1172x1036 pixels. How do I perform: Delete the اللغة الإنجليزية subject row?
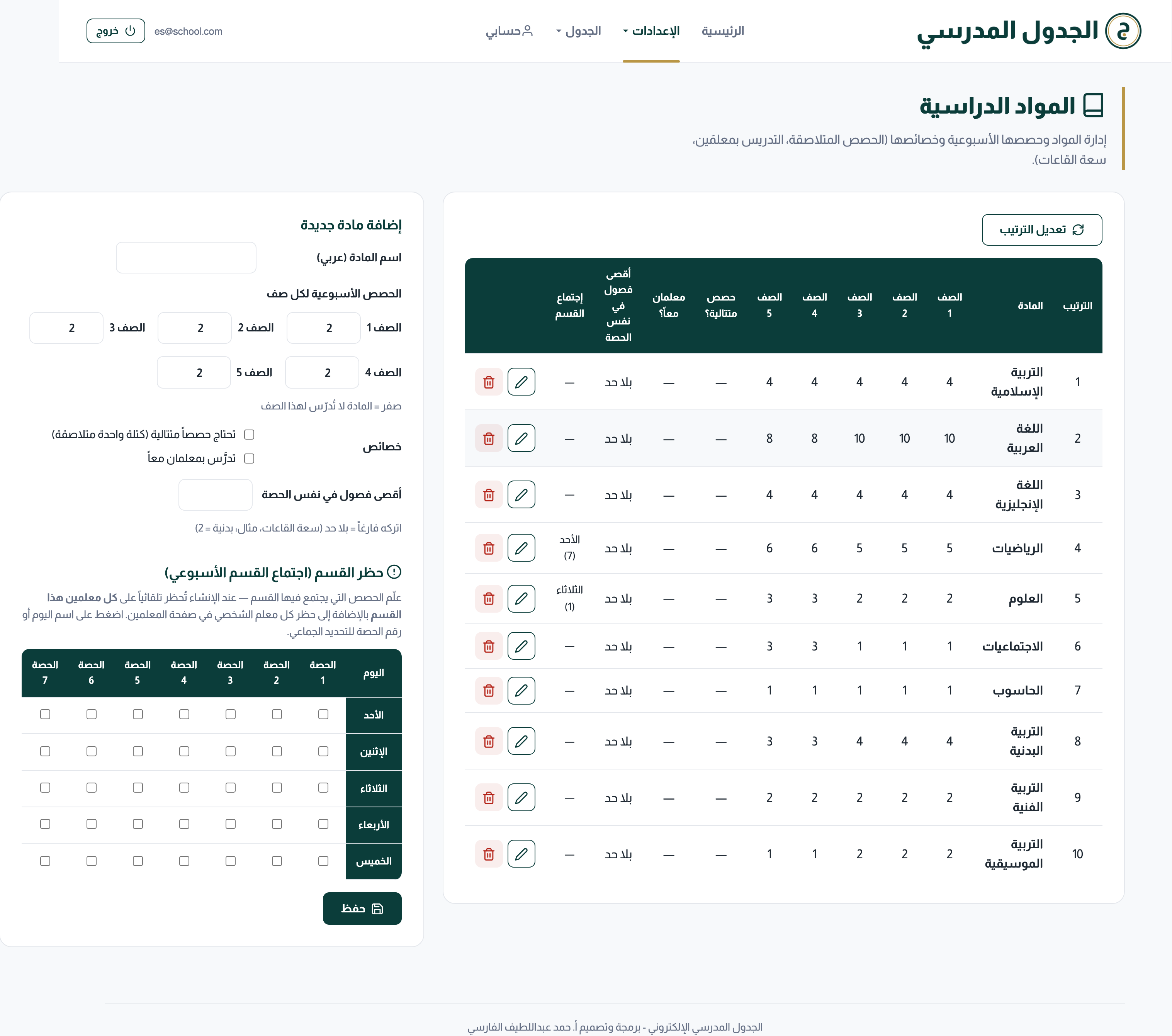click(x=489, y=494)
